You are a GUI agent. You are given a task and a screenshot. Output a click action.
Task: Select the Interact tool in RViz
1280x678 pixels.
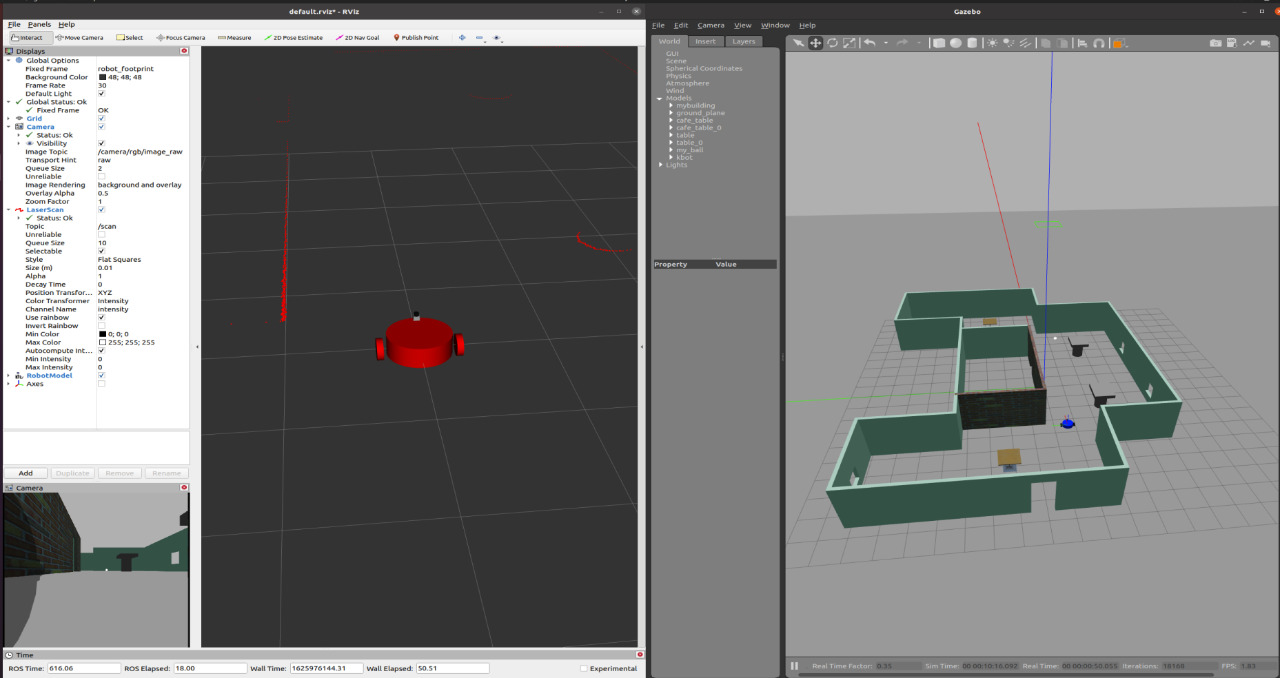click(x=30, y=37)
